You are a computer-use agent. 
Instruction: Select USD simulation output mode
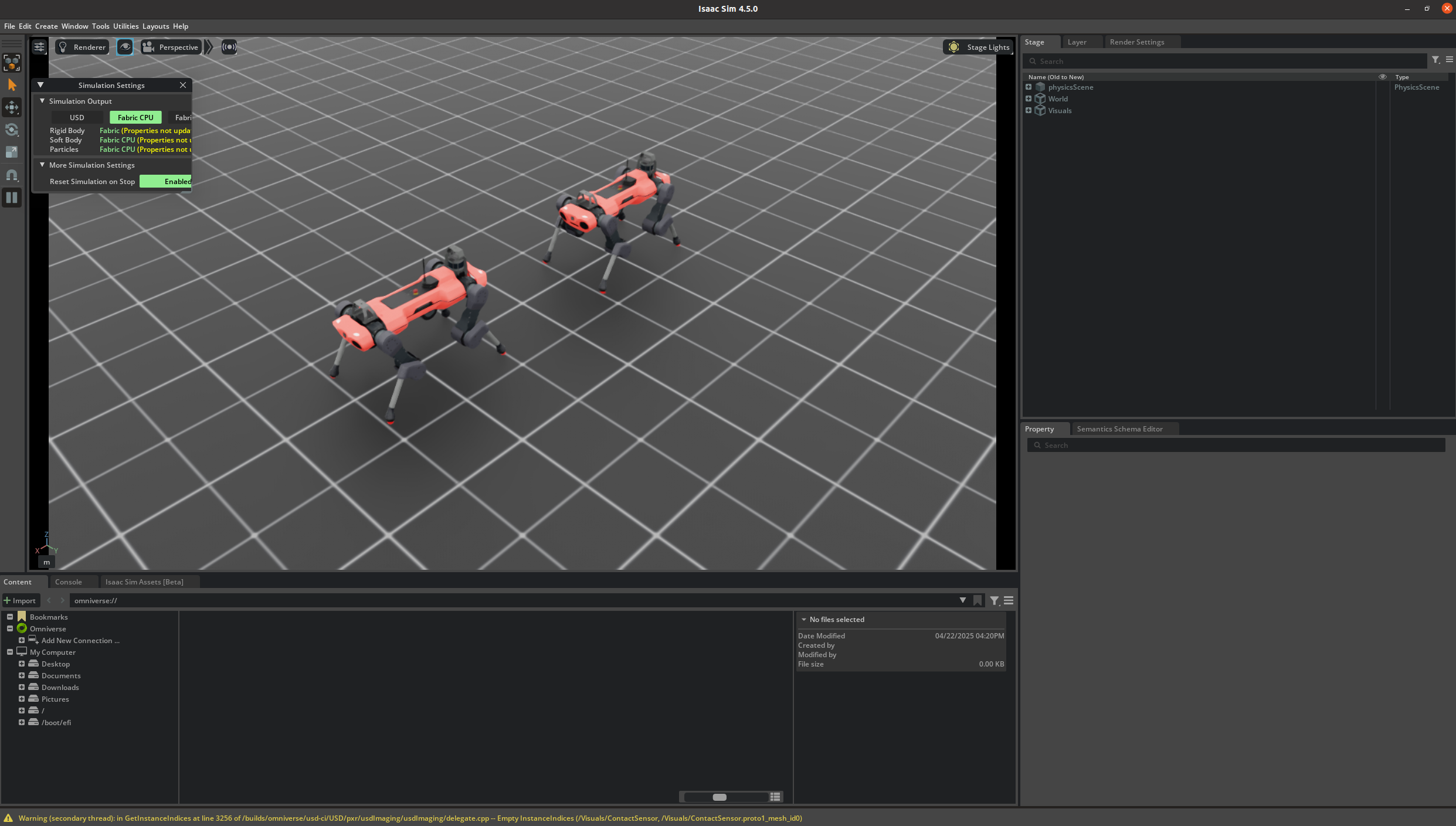pyautogui.click(x=77, y=118)
